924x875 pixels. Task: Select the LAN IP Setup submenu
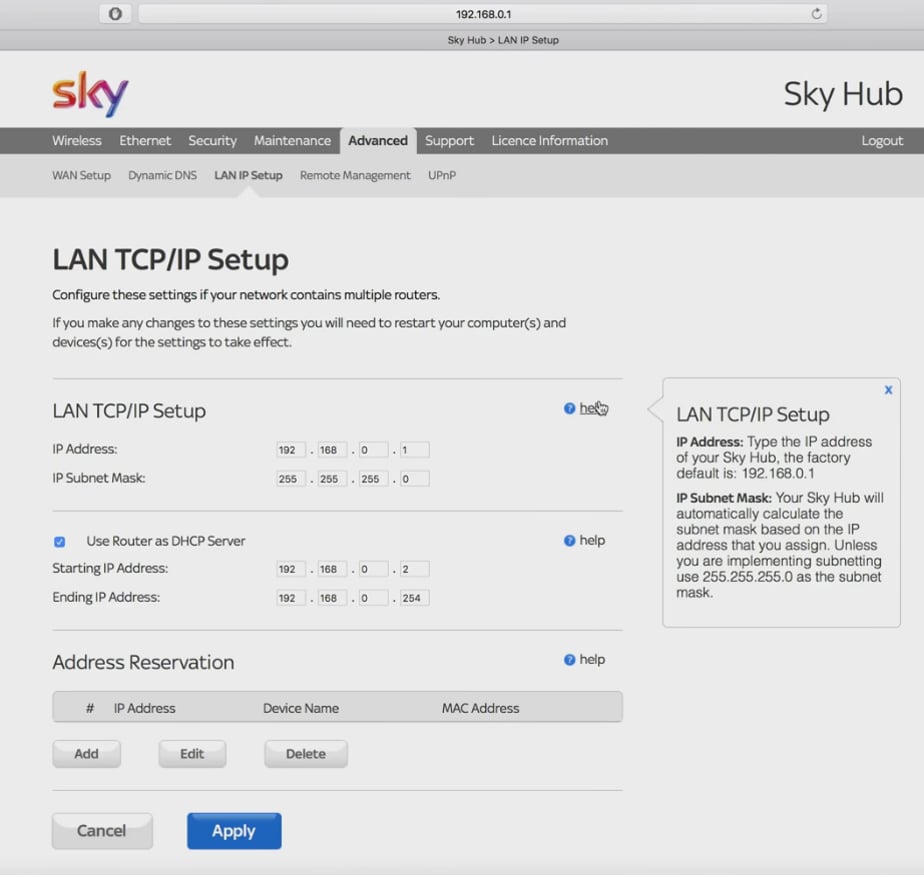point(248,176)
